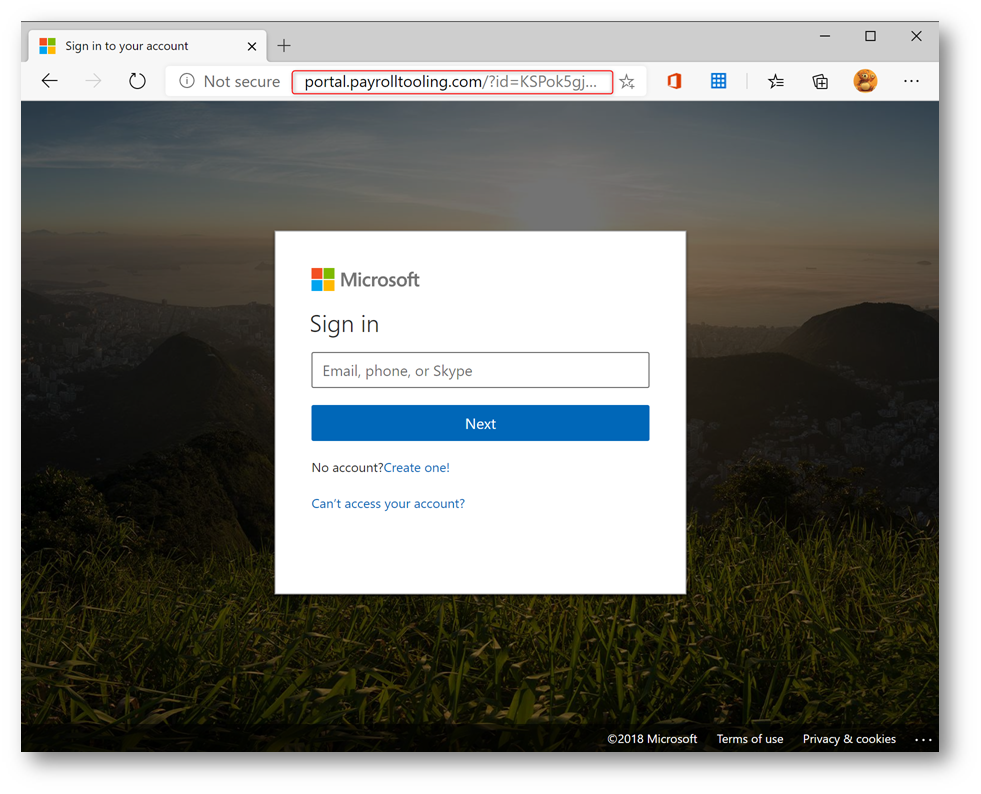981x794 pixels.
Task: Open browser Settings and more menu
Action: (x=912, y=81)
